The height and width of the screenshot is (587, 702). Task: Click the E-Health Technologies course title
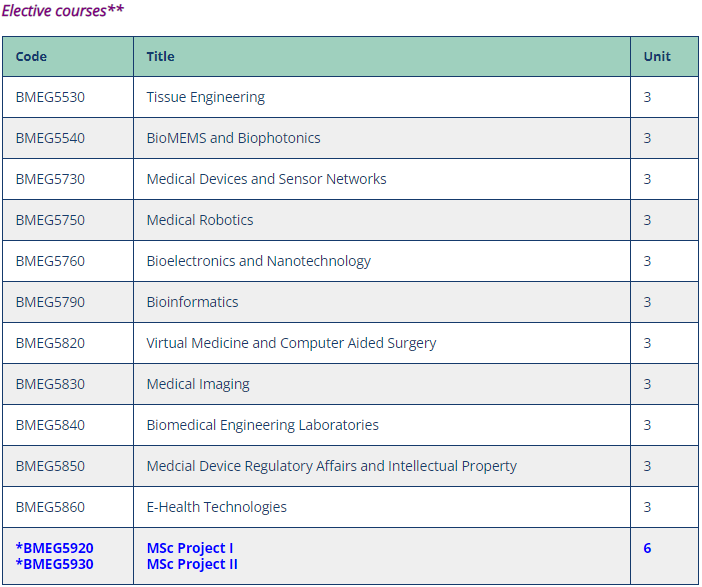pos(217,507)
